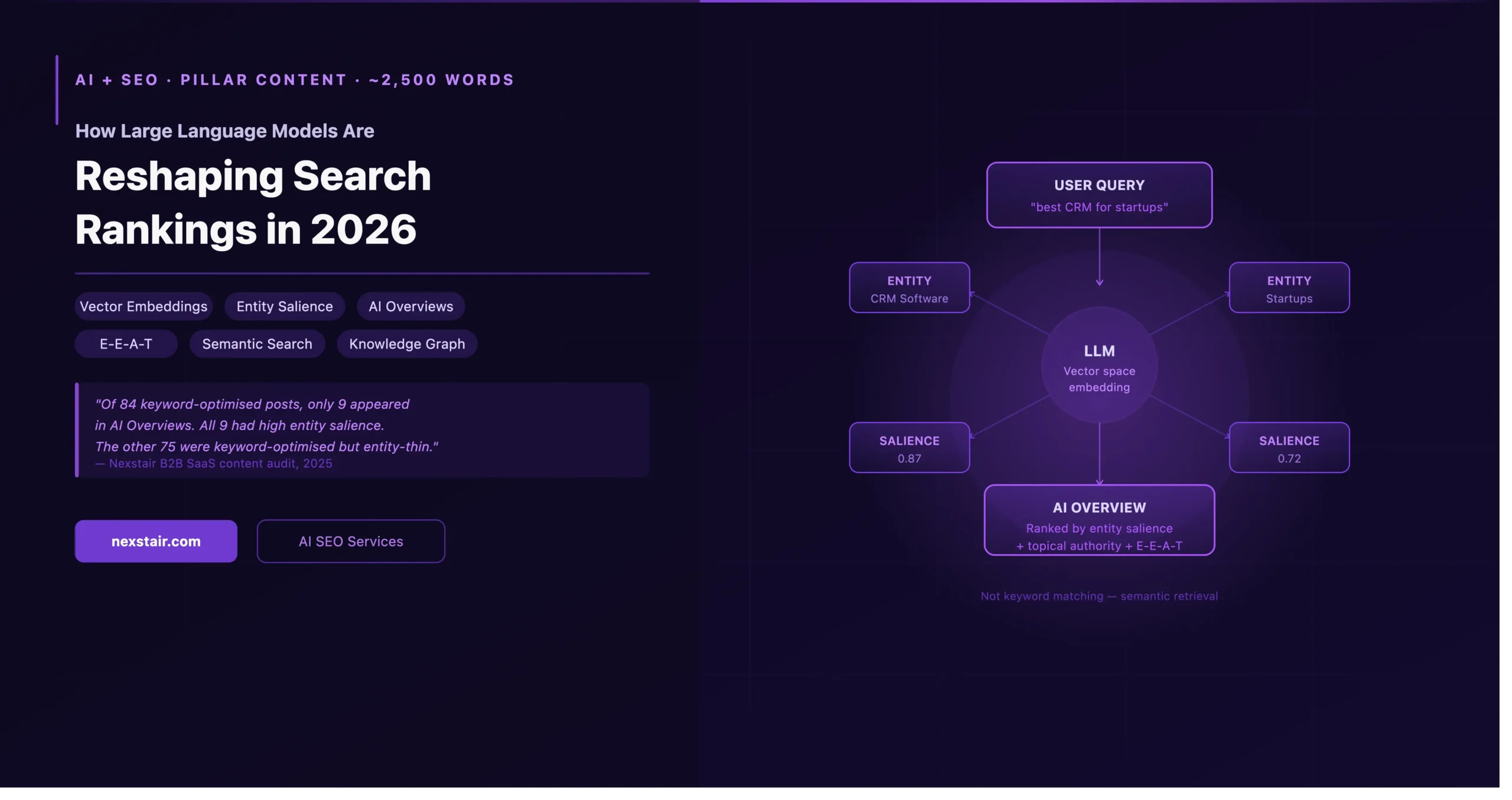Click the Nexstair B2B SaaS audit attribution
Viewport: 1512px width, 800px height.
[x=214, y=463]
